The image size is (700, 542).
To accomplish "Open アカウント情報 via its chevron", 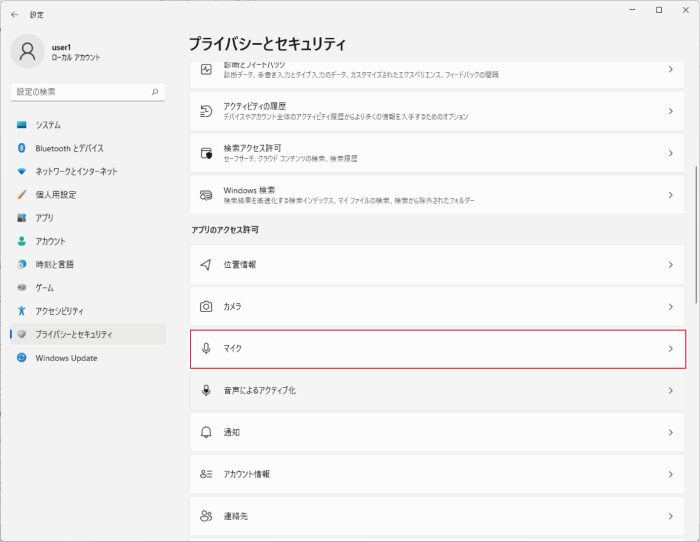I will pyautogui.click(x=671, y=474).
